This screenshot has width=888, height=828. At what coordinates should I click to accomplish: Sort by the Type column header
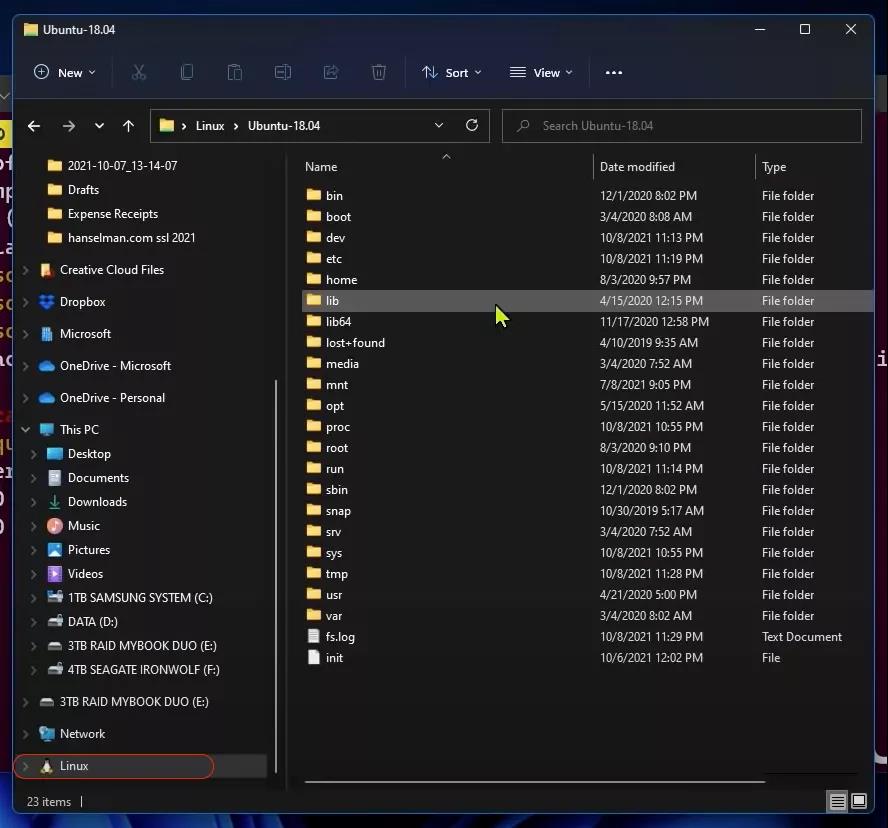pos(814,167)
